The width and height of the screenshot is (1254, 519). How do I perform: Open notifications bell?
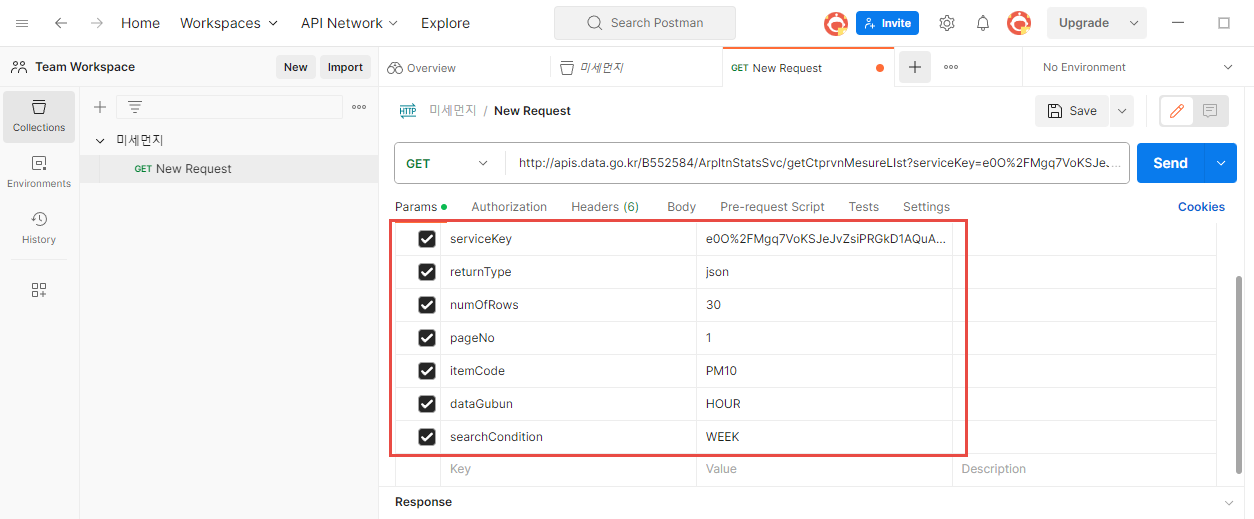[x=983, y=23]
